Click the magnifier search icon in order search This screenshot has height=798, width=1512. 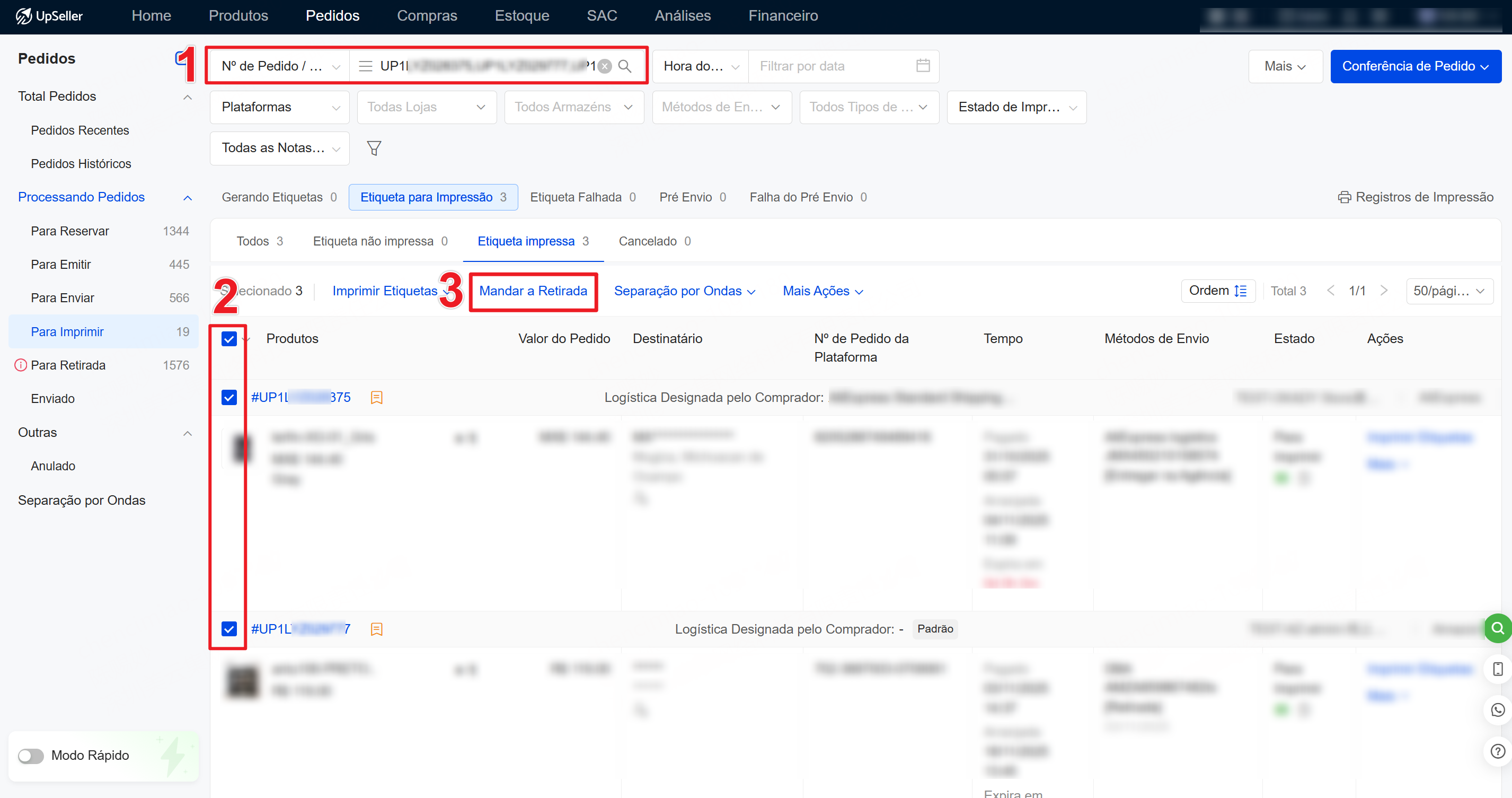click(625, 66)
